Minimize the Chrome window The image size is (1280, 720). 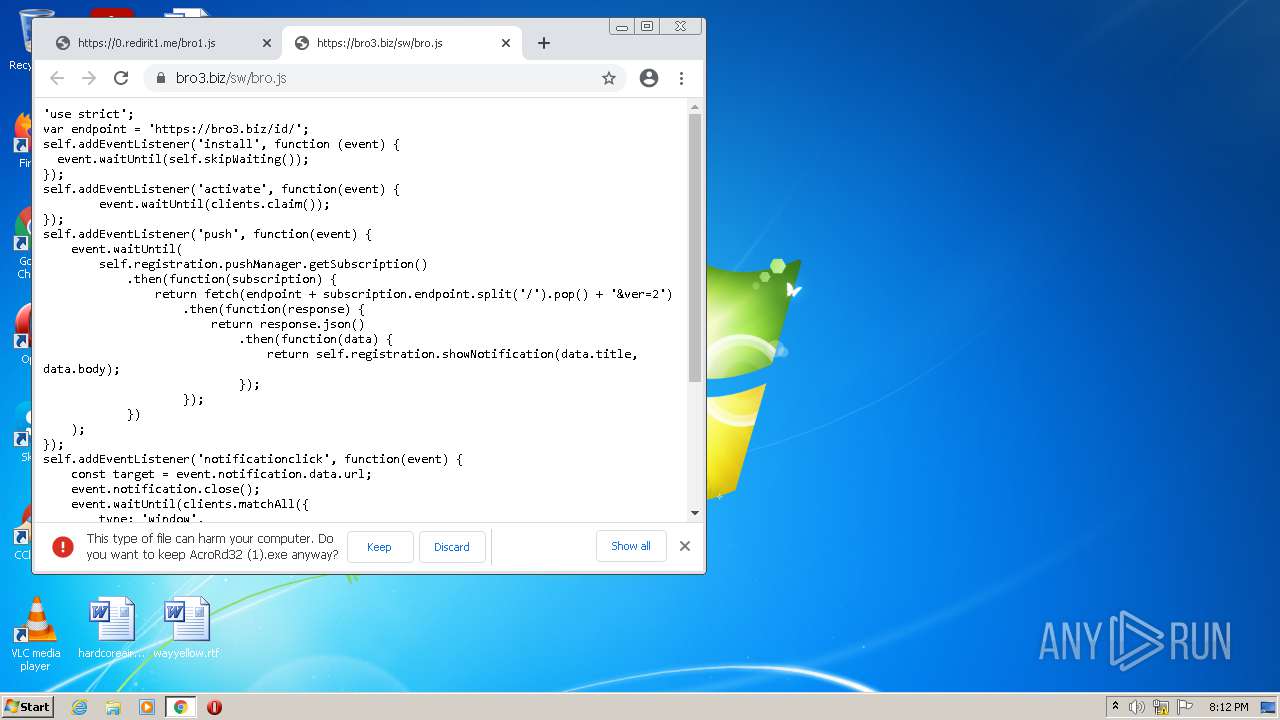pos(622,27)
